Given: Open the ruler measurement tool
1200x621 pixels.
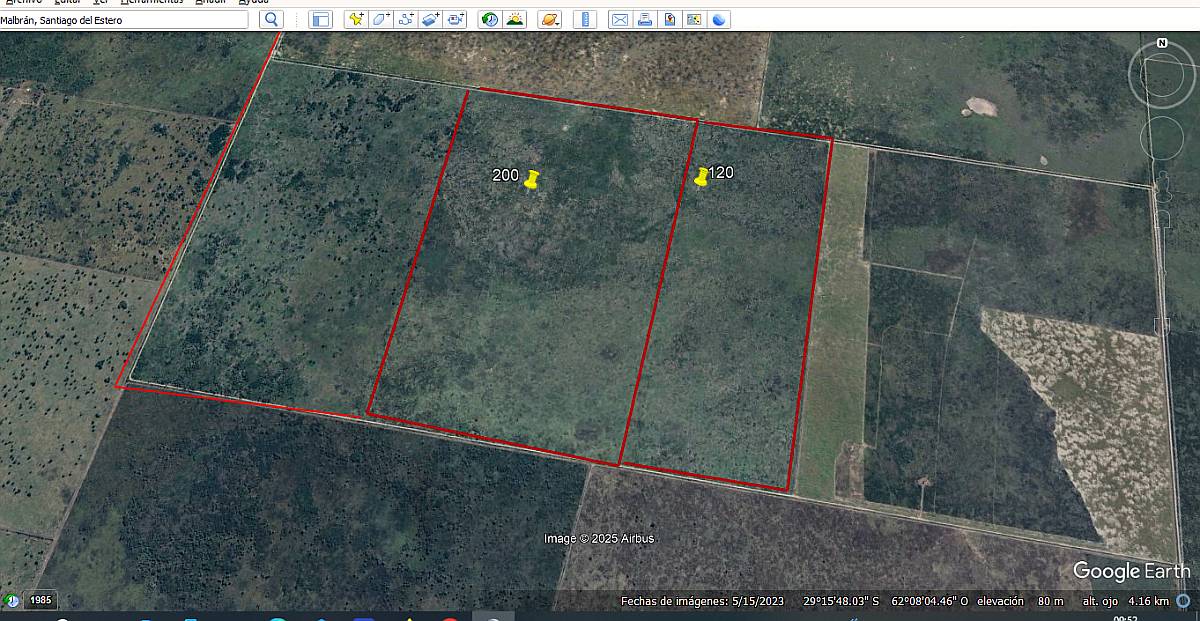Looking at the screenshot, I should click(x=584, y=18).
